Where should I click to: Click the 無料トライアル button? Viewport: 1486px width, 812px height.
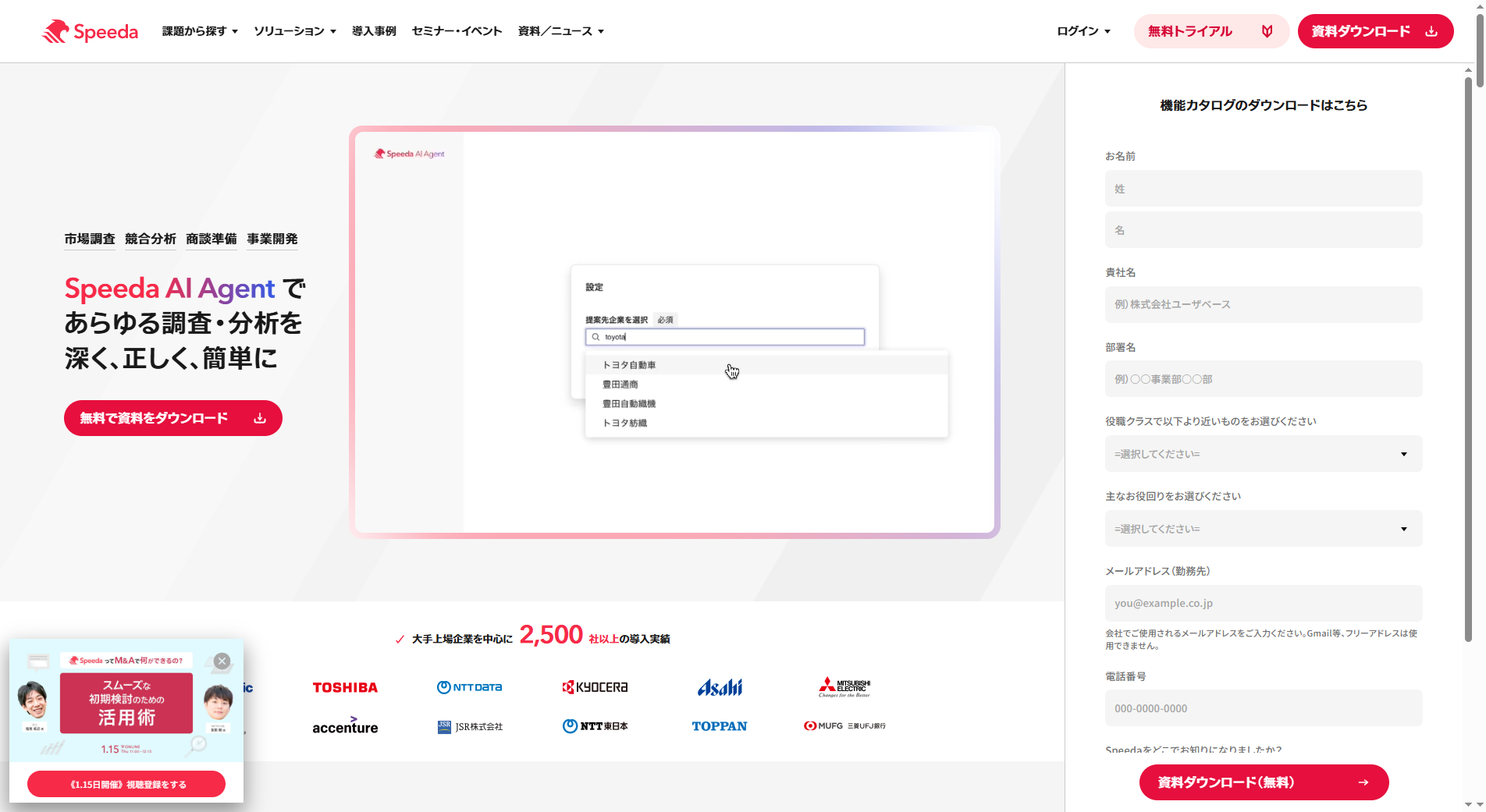point(1211,31)
